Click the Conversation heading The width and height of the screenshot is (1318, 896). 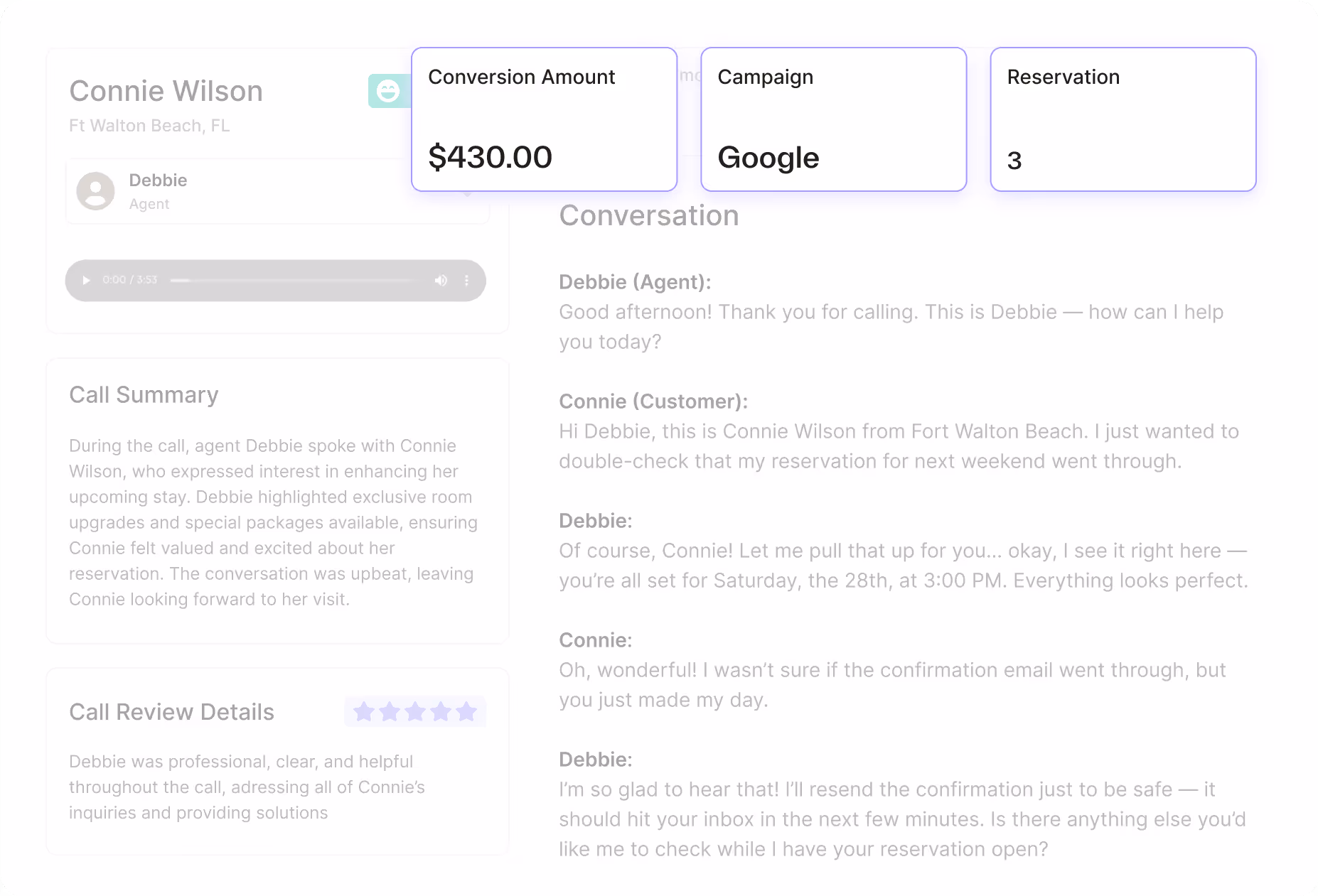[648, 216]
